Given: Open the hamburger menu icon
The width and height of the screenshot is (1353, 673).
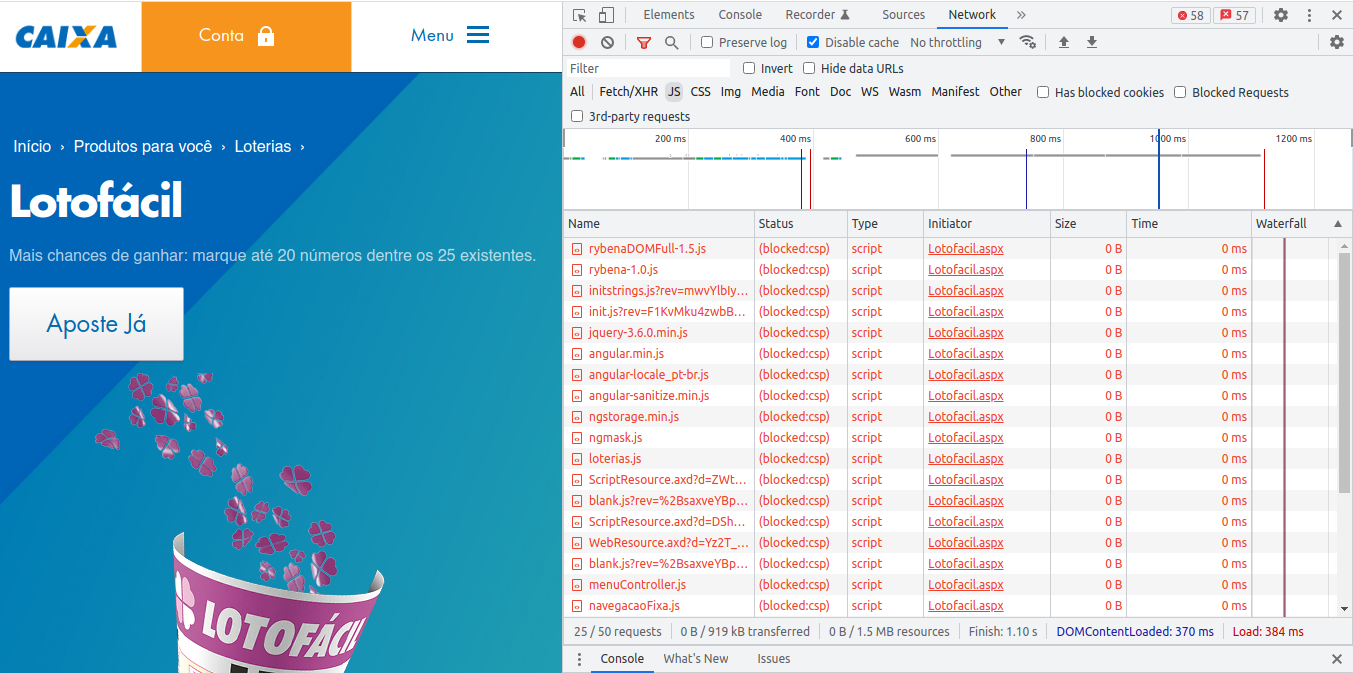Looking at the screenshot, I should click(x=478, y=35).
